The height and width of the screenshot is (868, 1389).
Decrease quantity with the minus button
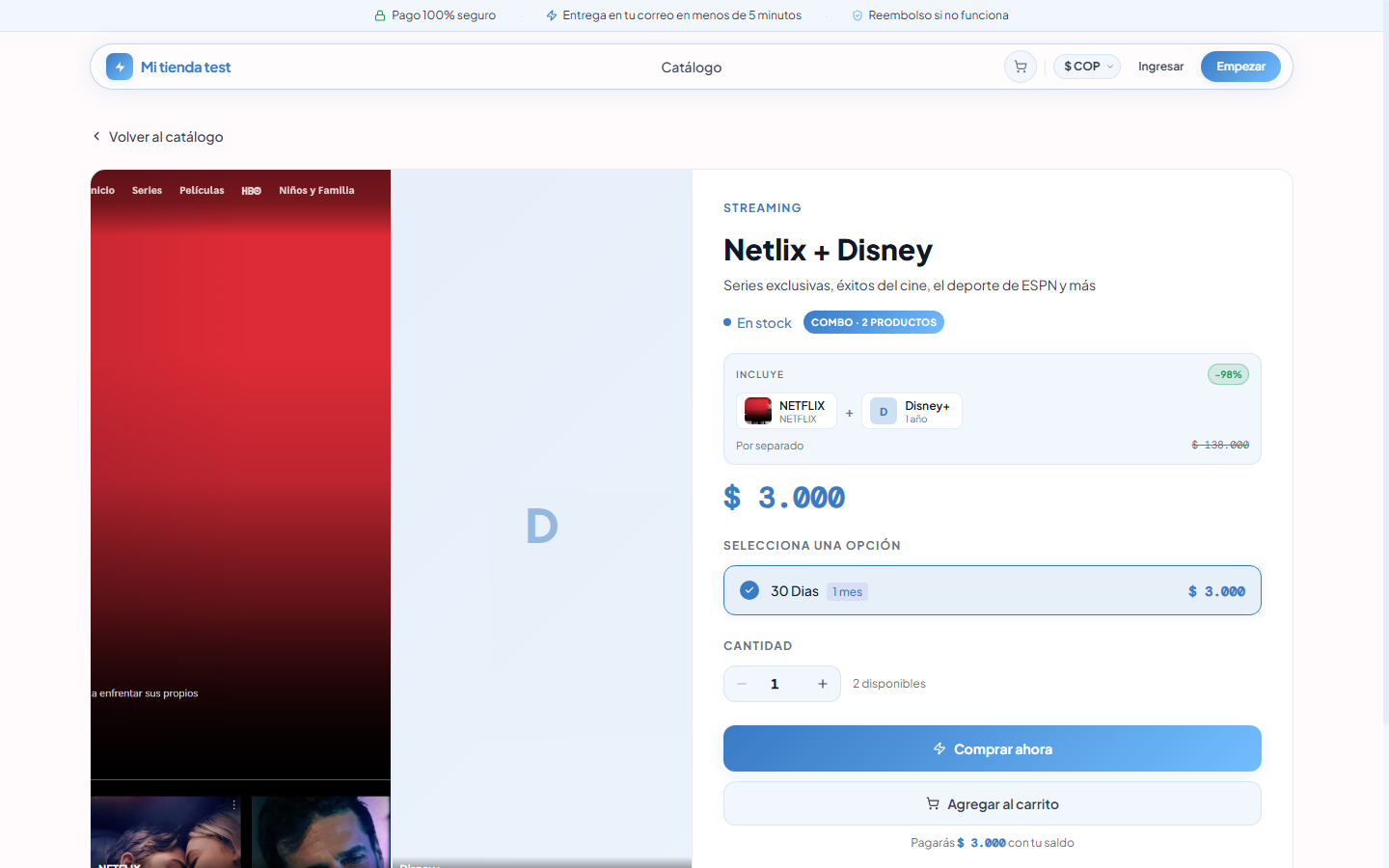[742, 684]
